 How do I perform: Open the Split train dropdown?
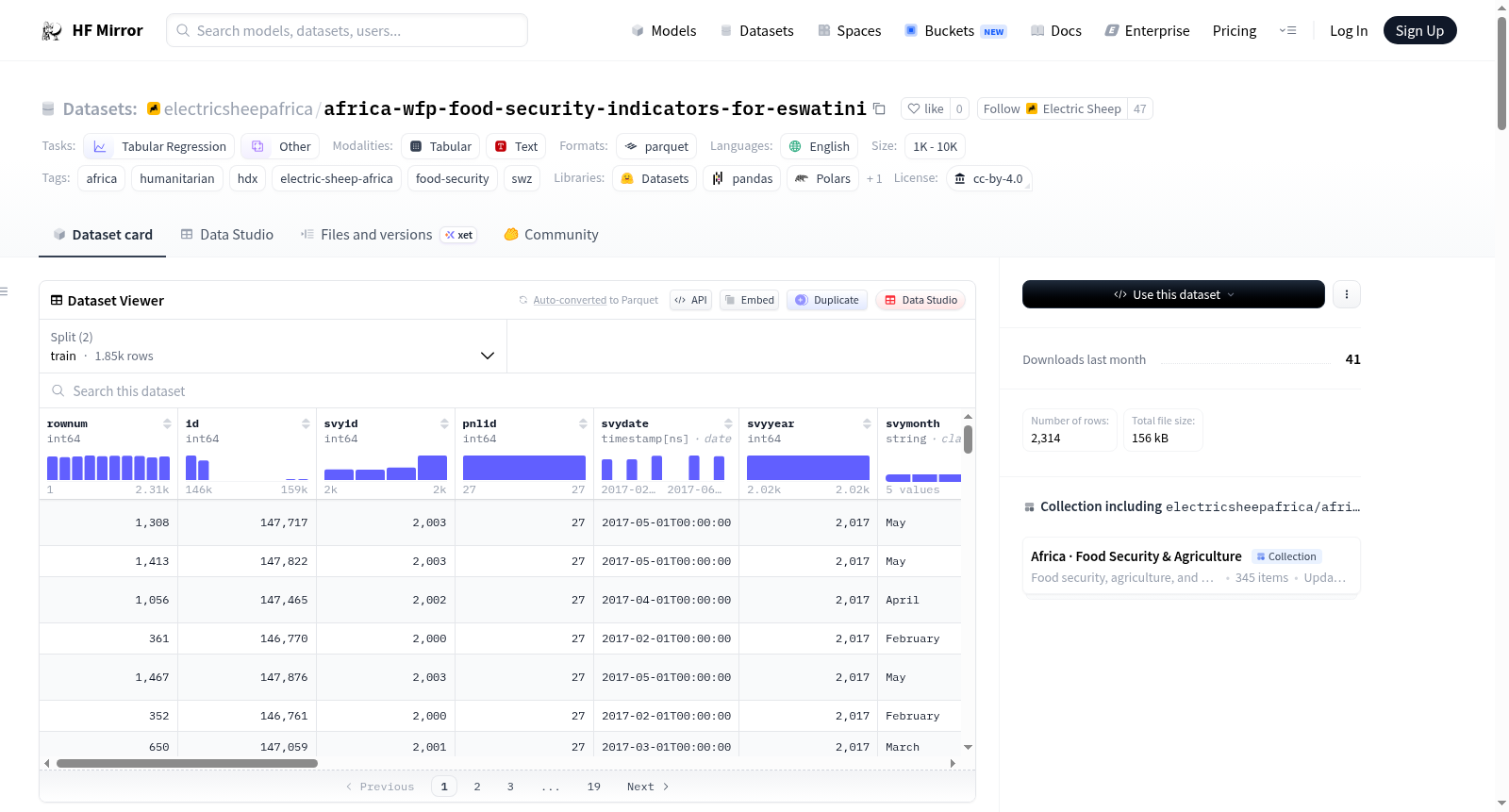point(273,346)
